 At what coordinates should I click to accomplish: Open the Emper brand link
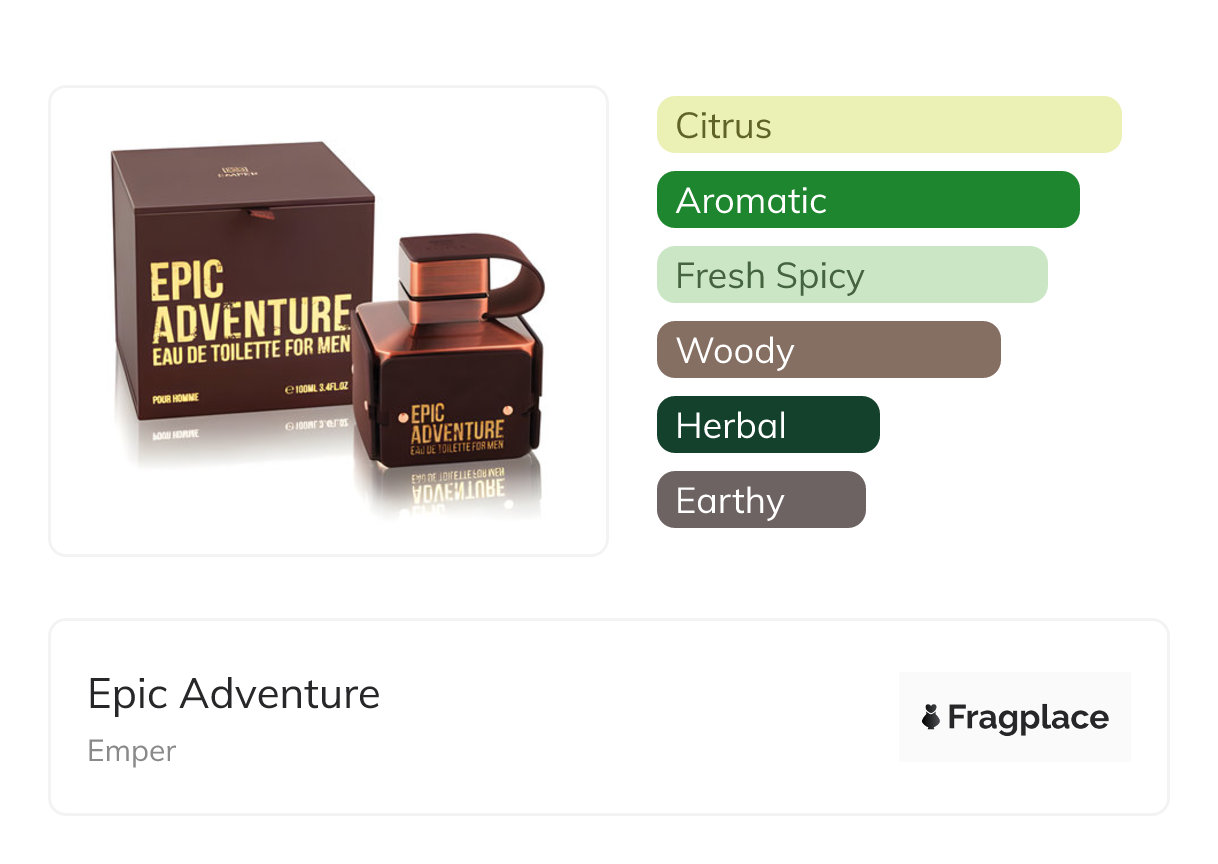(x=132, y=751)
